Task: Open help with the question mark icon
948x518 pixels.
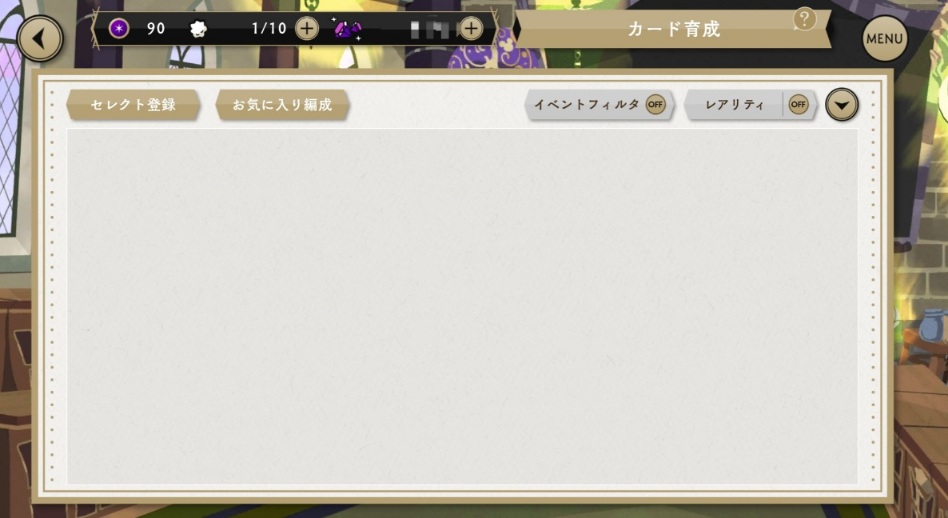Action: click(x=804, y=19)
